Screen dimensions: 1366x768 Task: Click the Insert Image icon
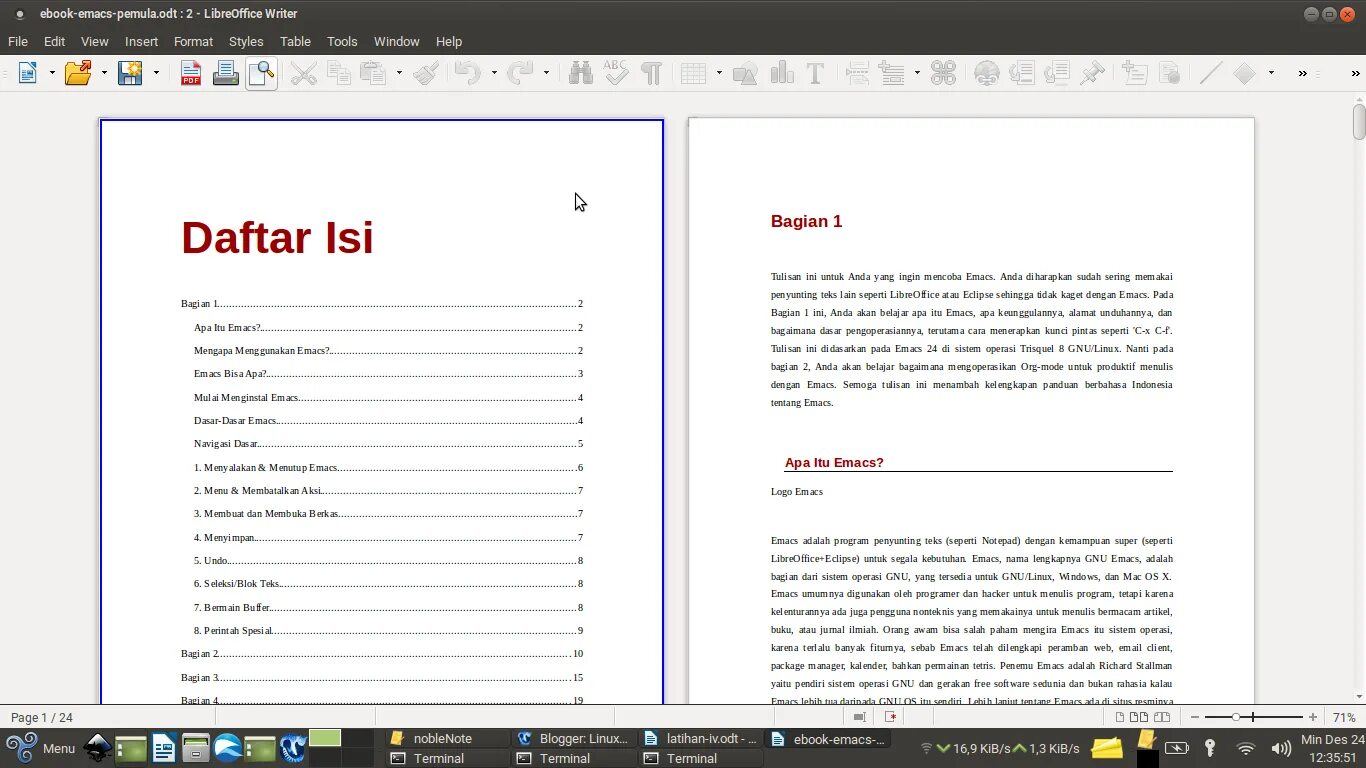point(745,73)
